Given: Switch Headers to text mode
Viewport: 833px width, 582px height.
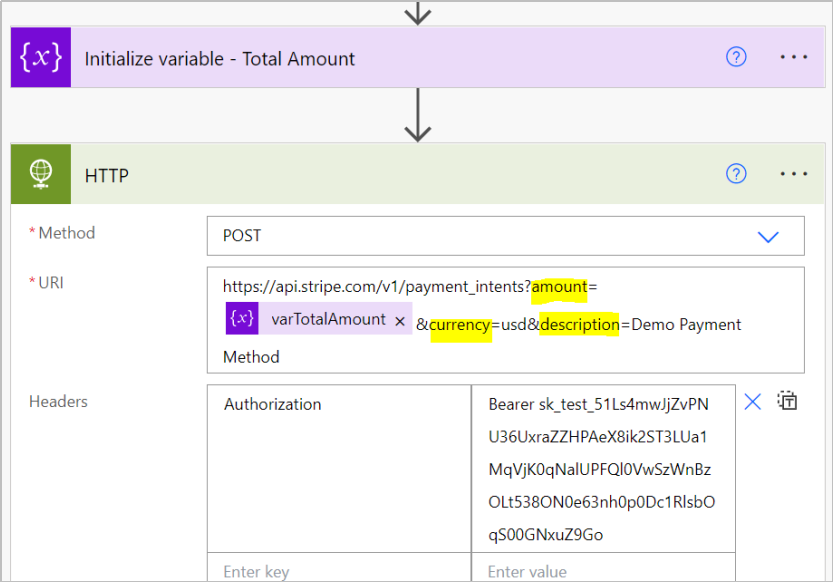Looking at the screenshot, I should [787, 399].
